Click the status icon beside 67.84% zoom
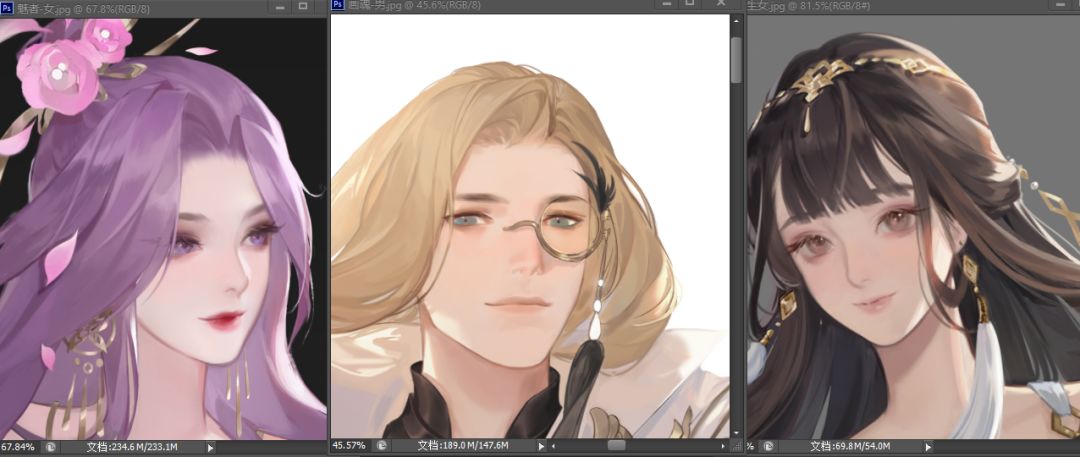The width and height of the screenshot is (1080, 457). (x=50, y=447)
